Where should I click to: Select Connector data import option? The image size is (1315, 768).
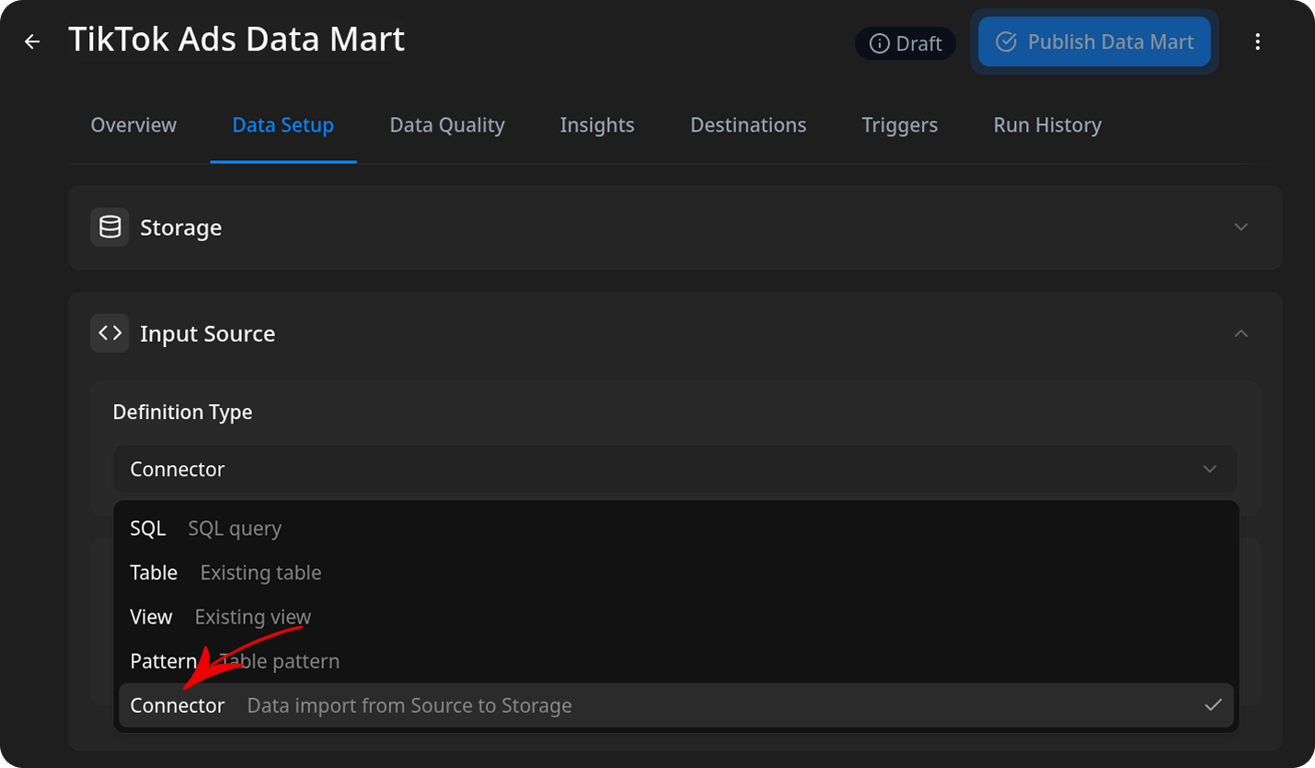pyautogui.click(x=676, y=705)
